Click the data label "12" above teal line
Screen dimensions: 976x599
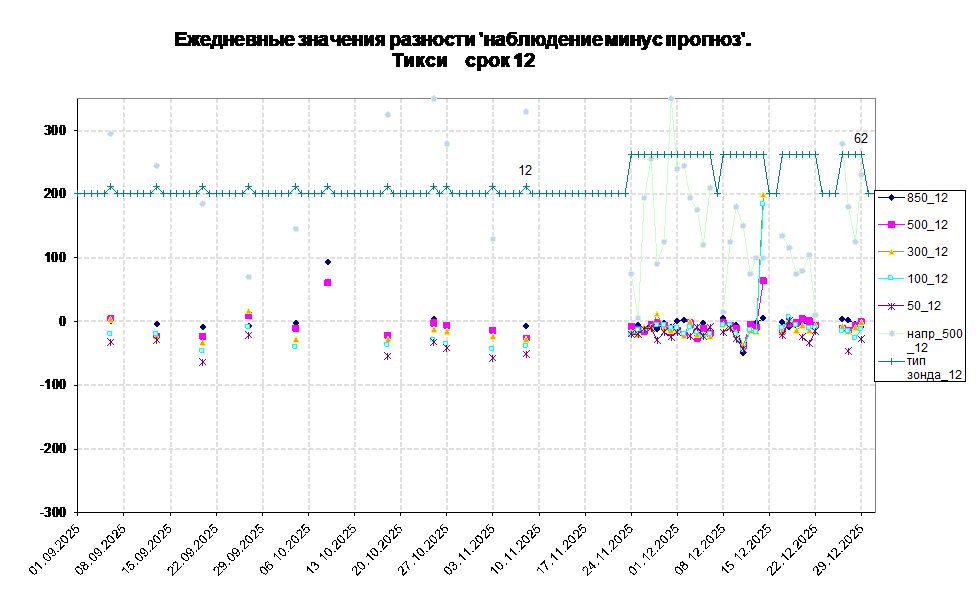click(x=525, y=171)
